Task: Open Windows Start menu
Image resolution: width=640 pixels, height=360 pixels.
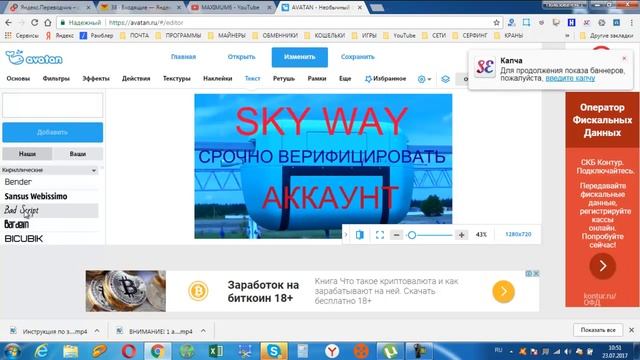Action: click(x=13, y=351)
